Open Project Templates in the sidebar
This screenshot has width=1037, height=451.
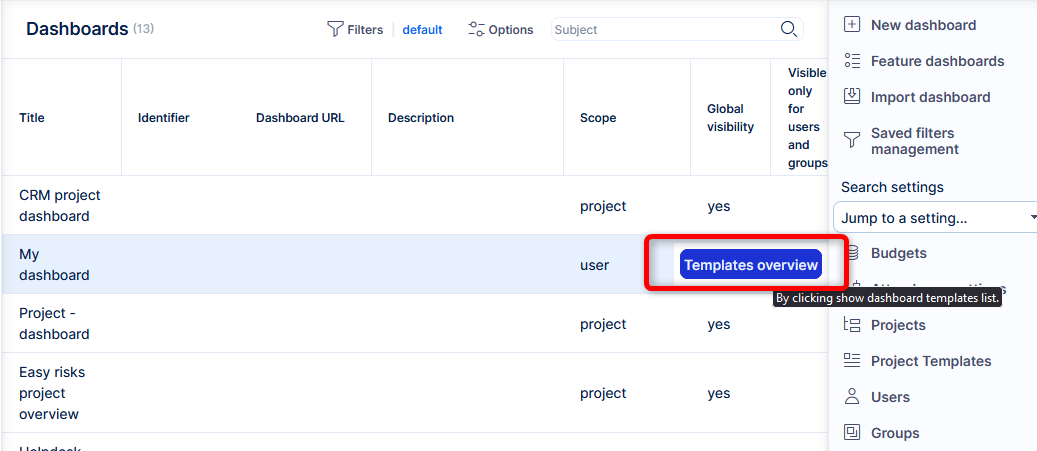[x=930, y=361]
